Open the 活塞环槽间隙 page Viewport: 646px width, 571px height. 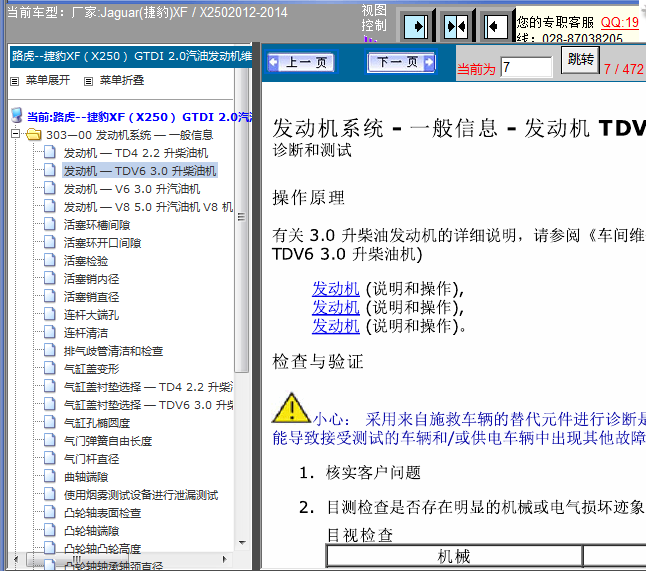tap(97, 225)
